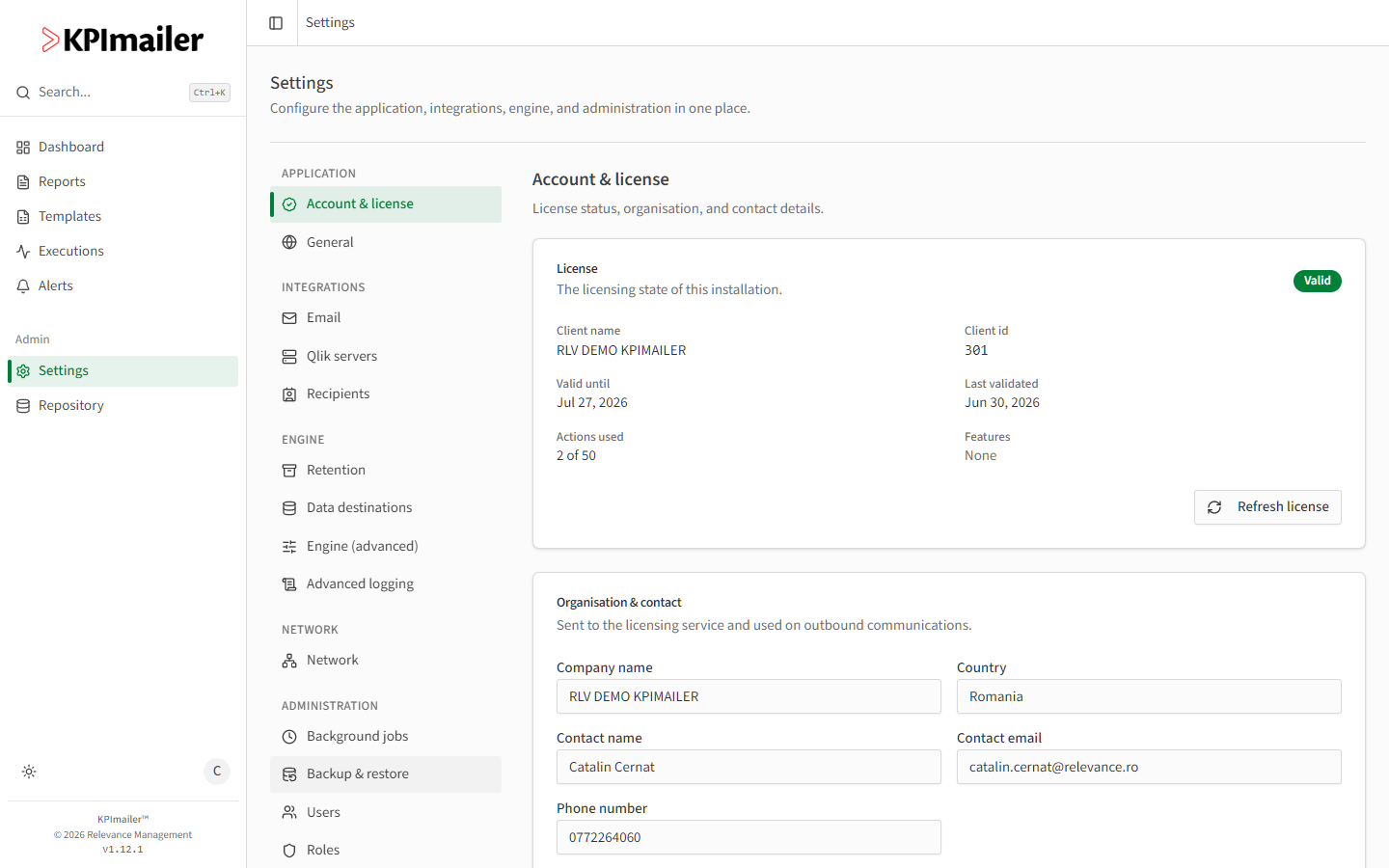This screenshot has width=1389, height=868.
Task: Click the Country input field
Action: 1149,696
